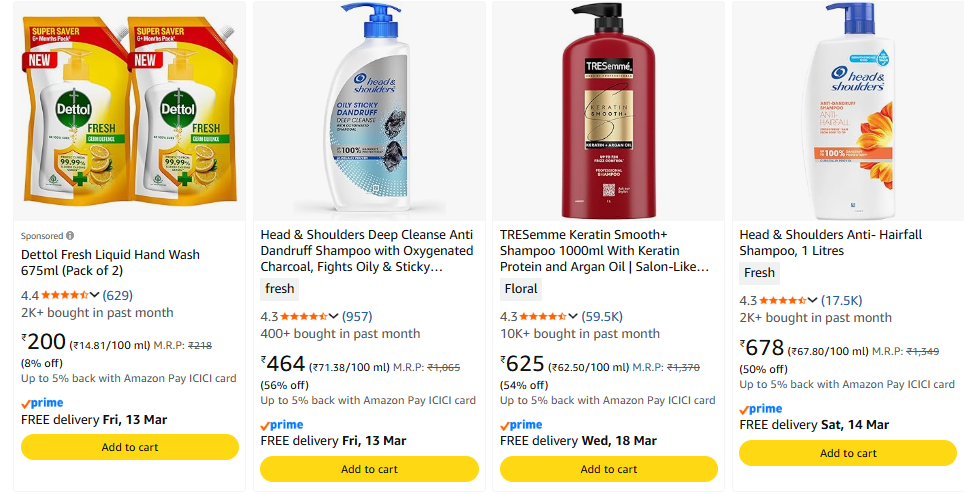View 59.5K reviews for TRESemme
The height and width of the screenshot is (494, 964).
(603, 317)
